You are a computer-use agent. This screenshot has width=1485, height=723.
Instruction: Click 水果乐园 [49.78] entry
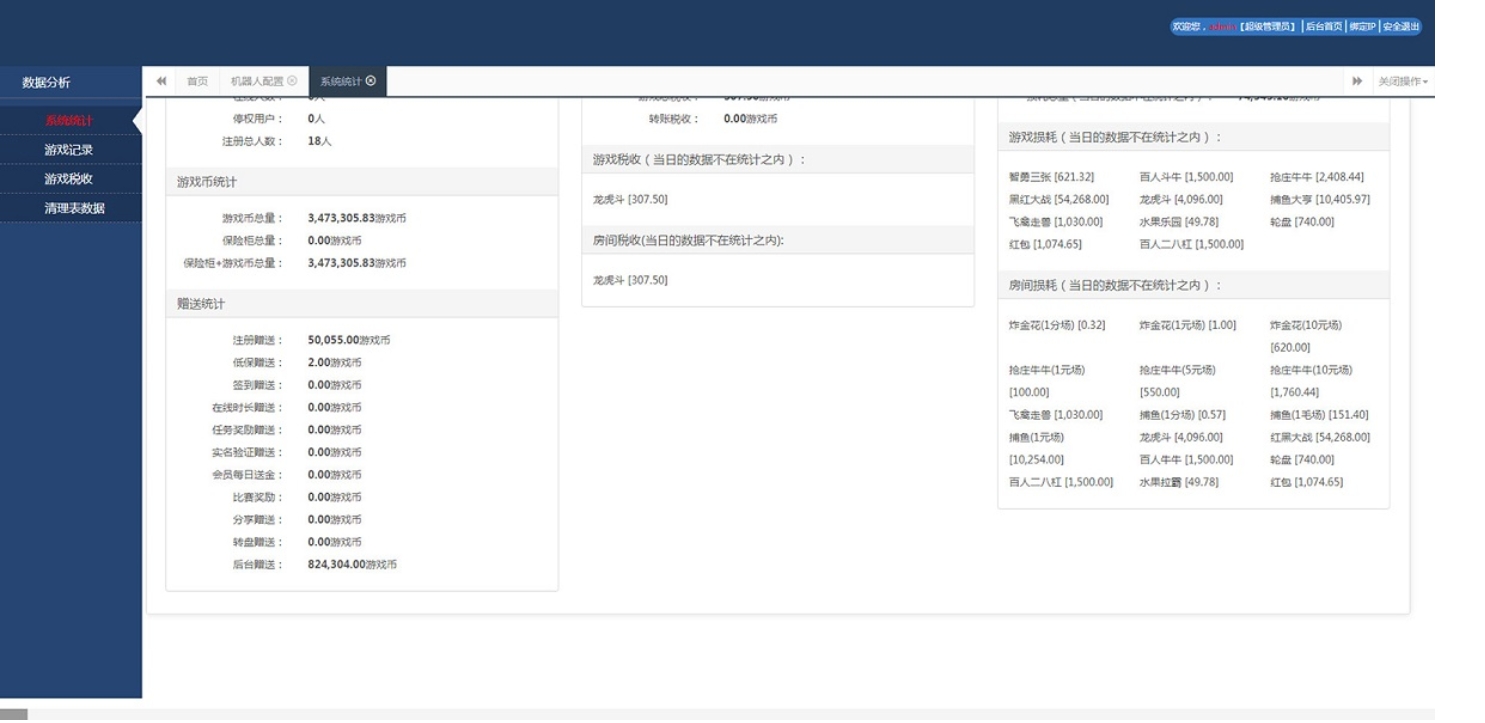(1179, 222)
